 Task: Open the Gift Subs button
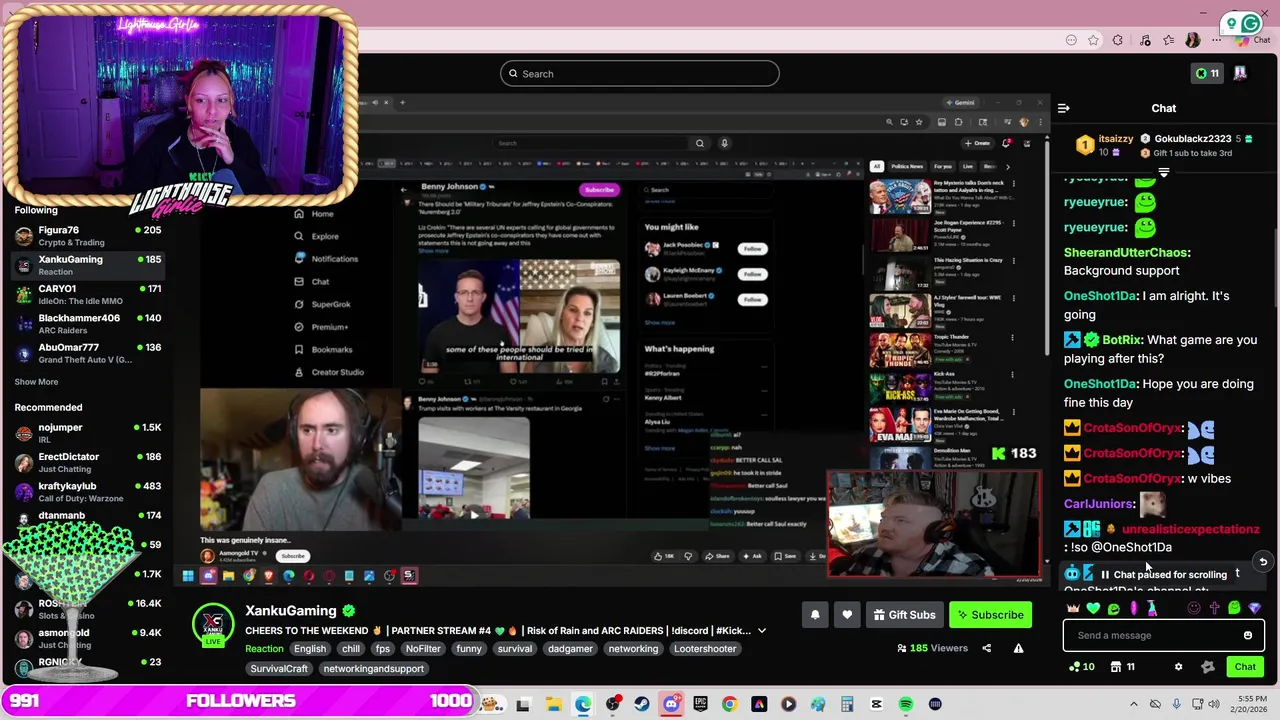[904, 615]
